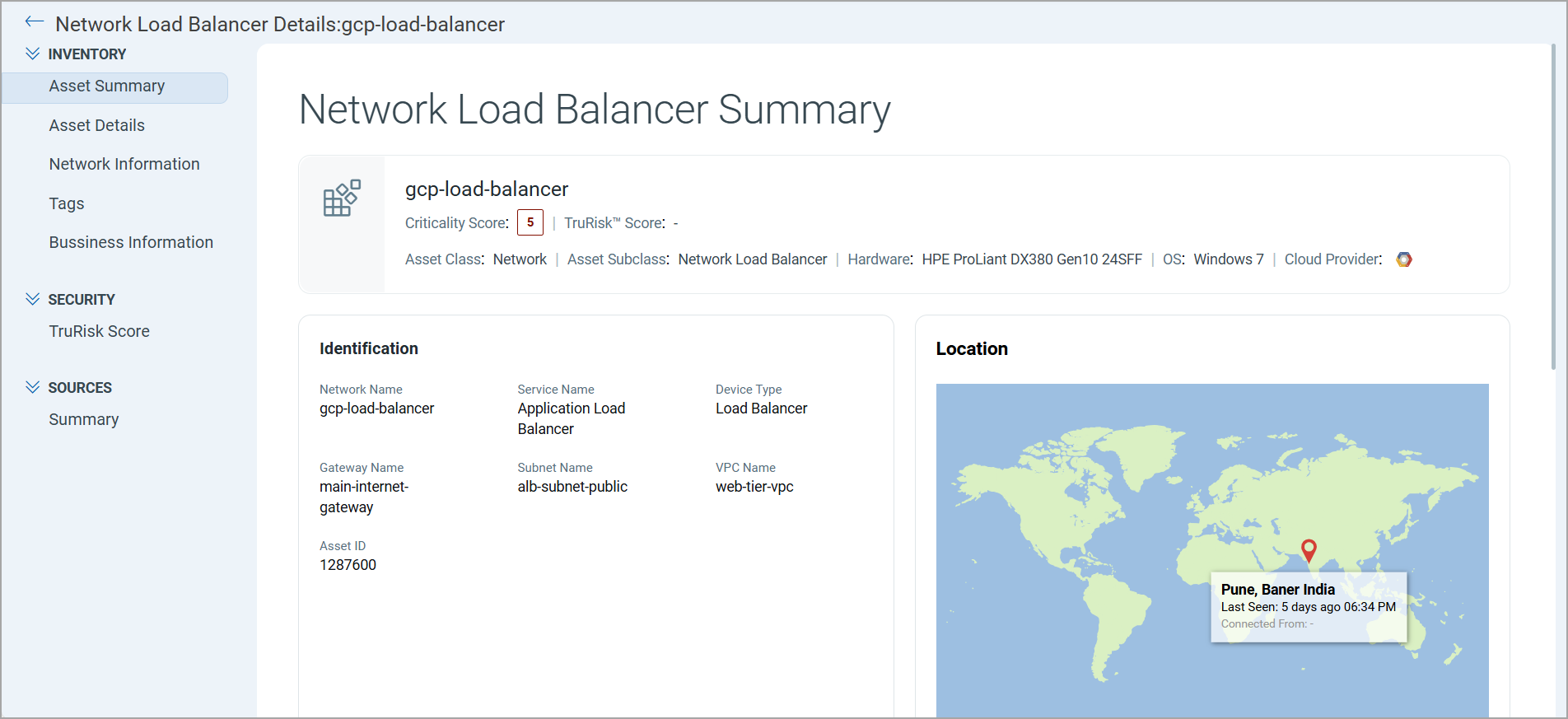Collapse the SOURCES section chevron
Viewport: 1568px width, 719px height.
point(33,387)
